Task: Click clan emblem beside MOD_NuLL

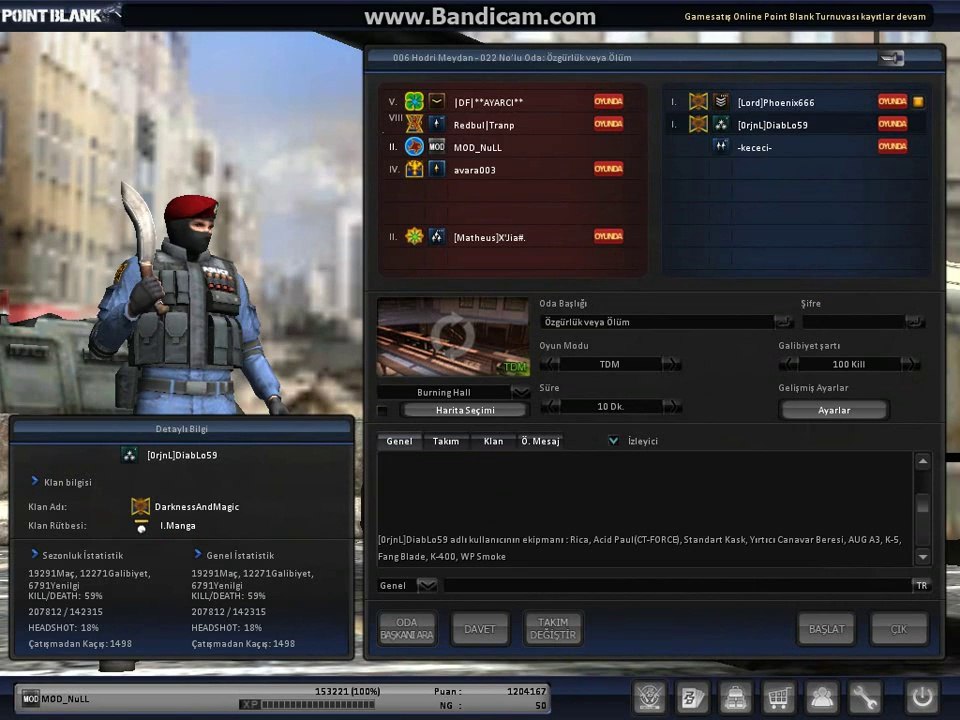Action: [x=414, y=147]
